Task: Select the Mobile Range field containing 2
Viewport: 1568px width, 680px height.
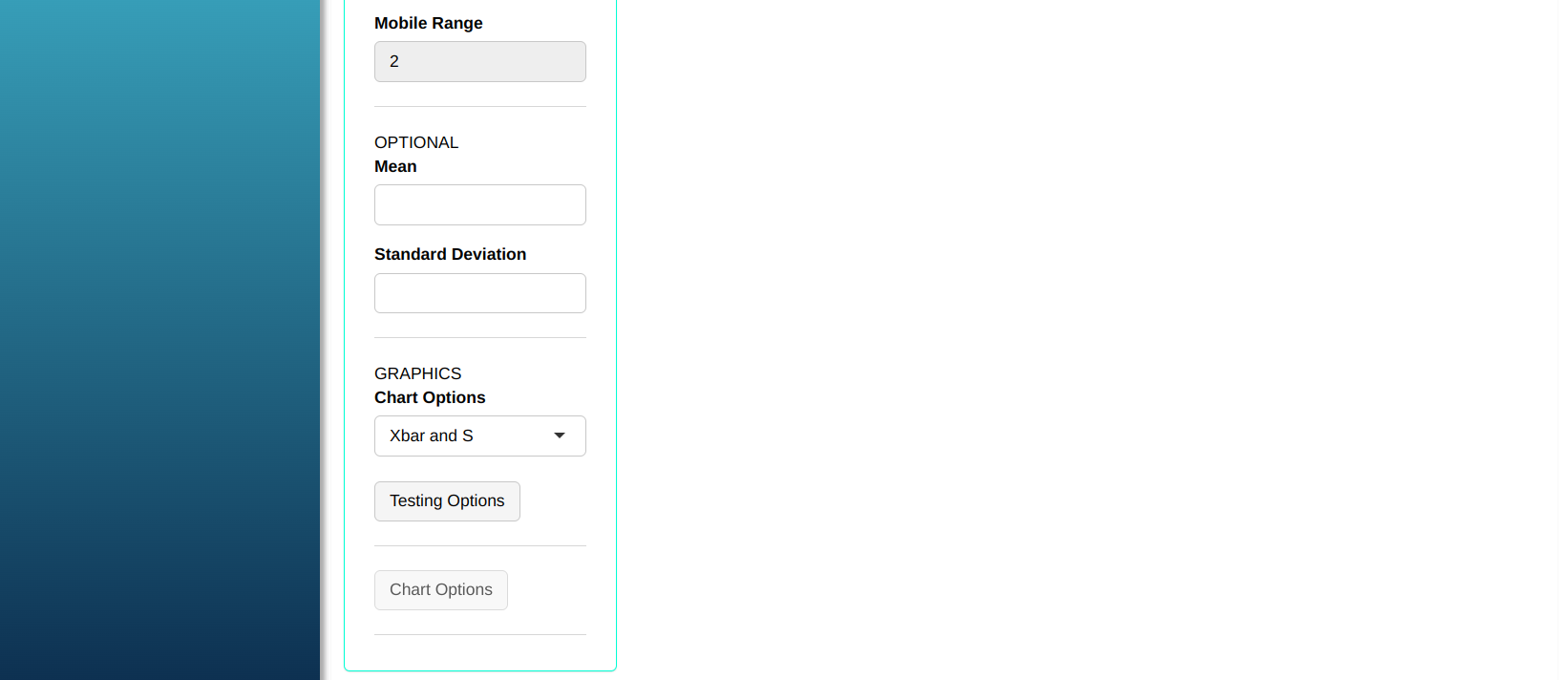Action: tap(480, 62)
